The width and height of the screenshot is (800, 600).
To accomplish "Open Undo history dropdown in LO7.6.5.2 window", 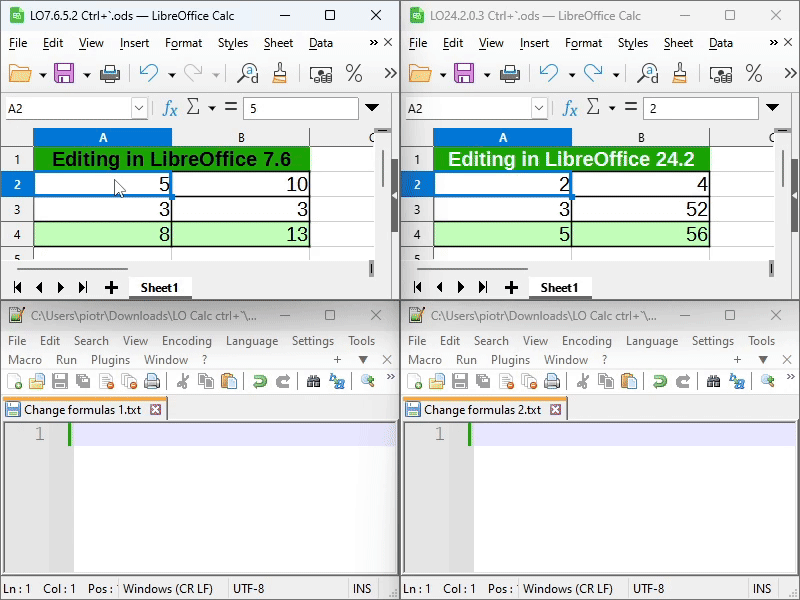I will point(172,76).
